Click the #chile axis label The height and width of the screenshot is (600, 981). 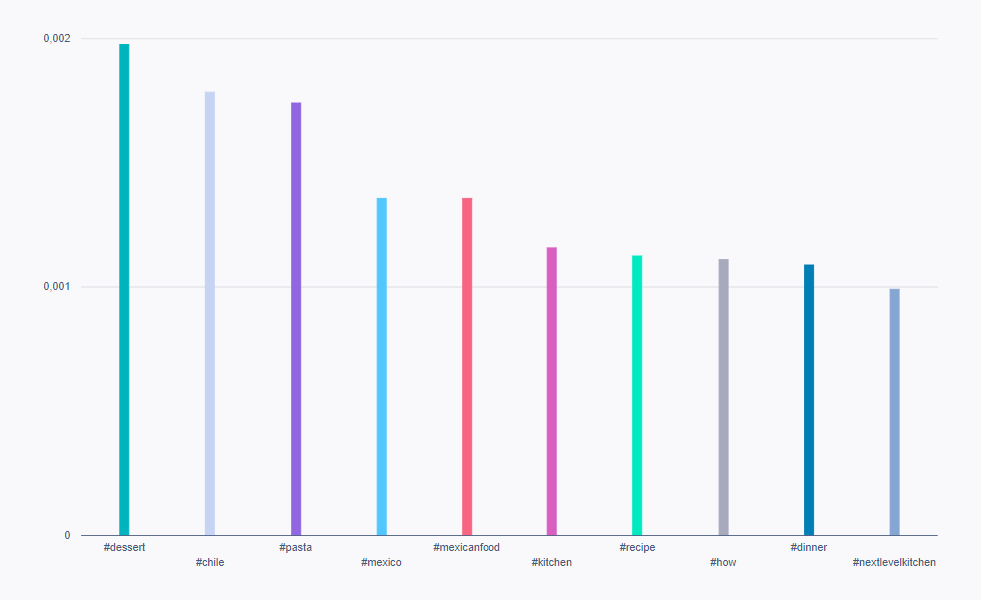(x=210, y=562)
